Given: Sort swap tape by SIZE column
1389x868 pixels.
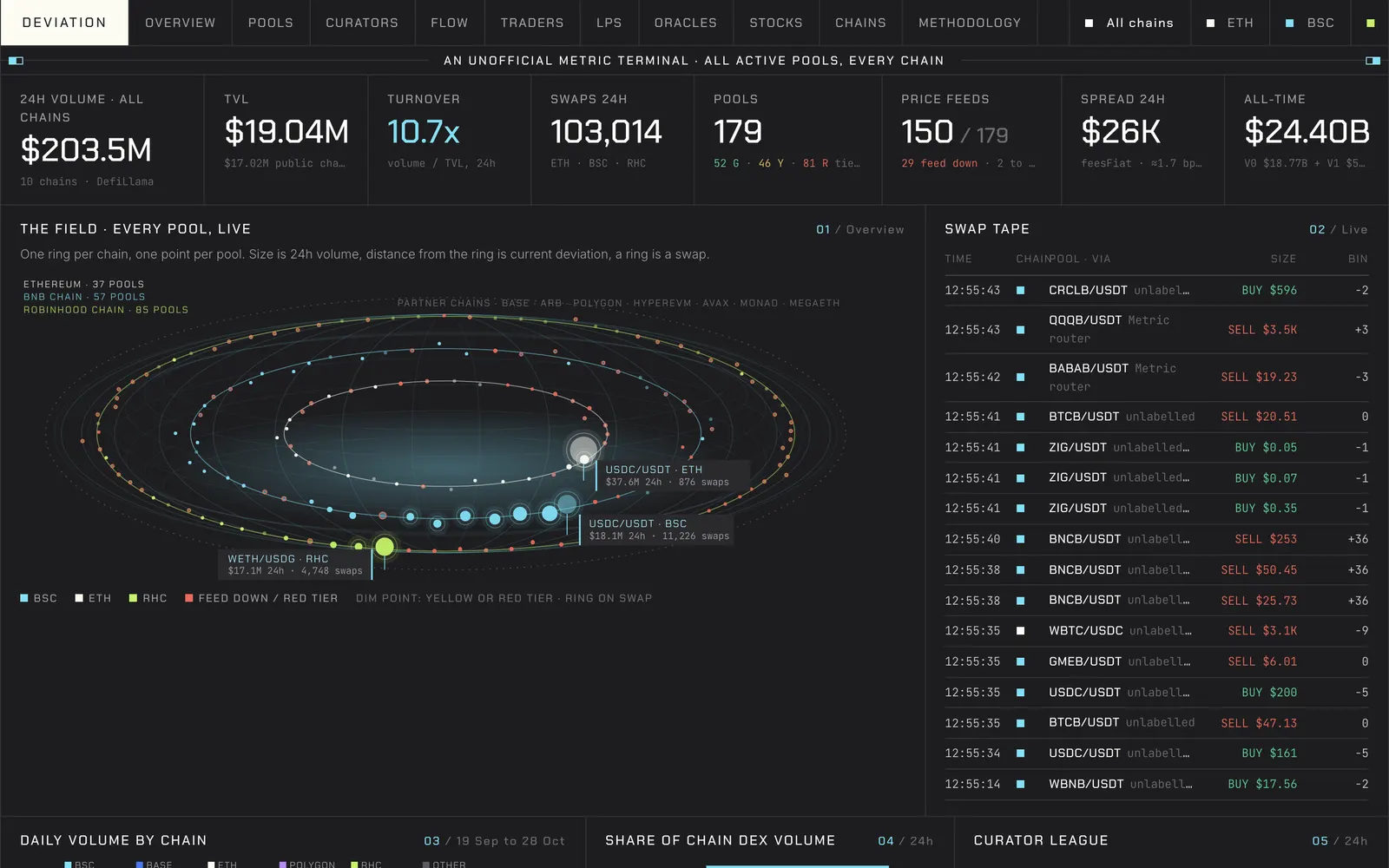Looking at the screenshot, I should [1283, 259].
